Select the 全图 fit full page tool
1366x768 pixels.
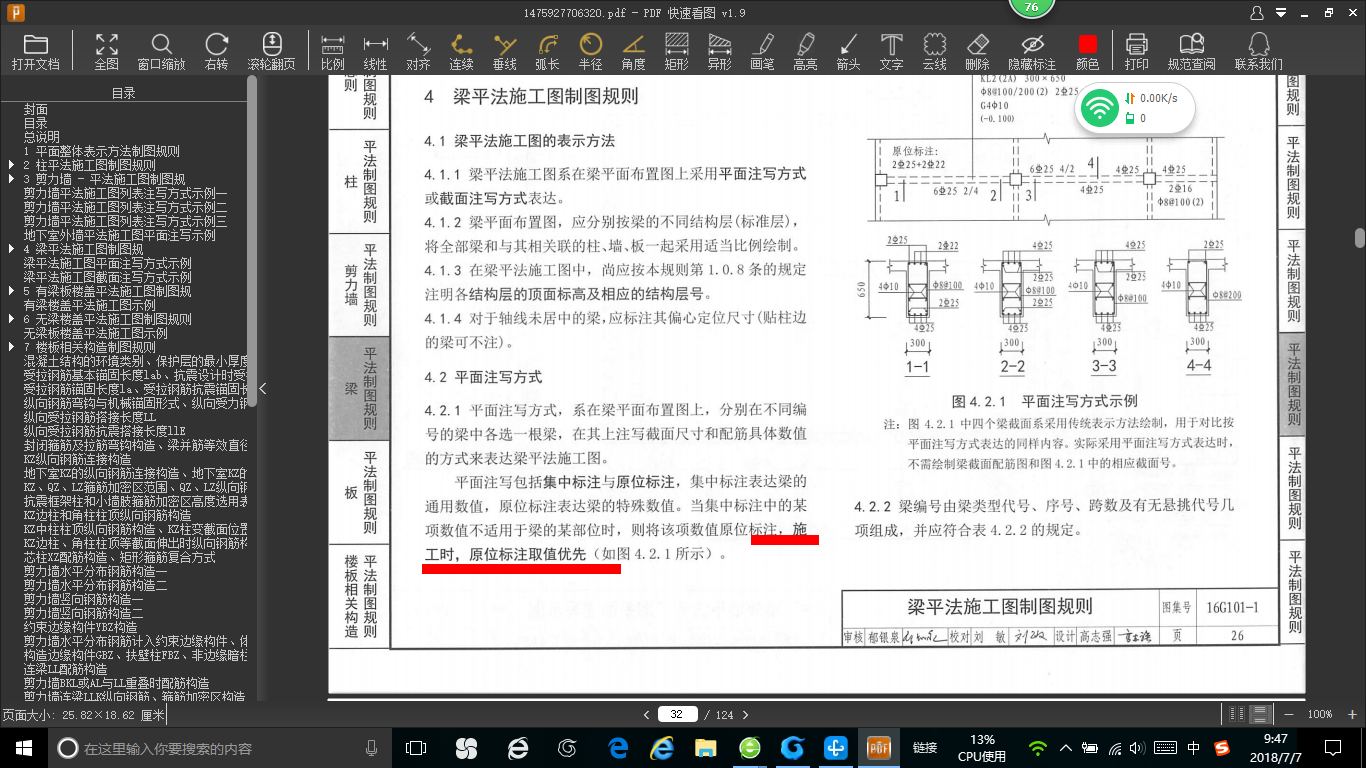point(107,52)
